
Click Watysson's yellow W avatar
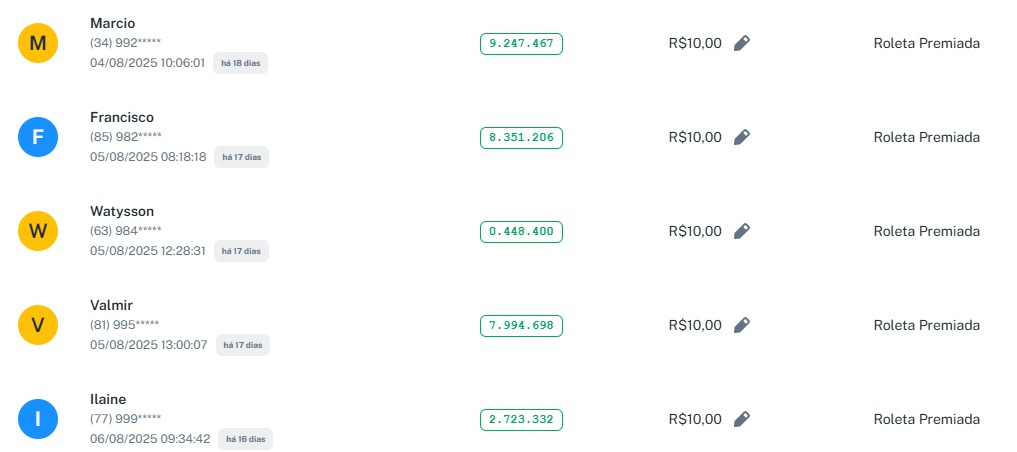pyautogui.click(x=38, y=231)
